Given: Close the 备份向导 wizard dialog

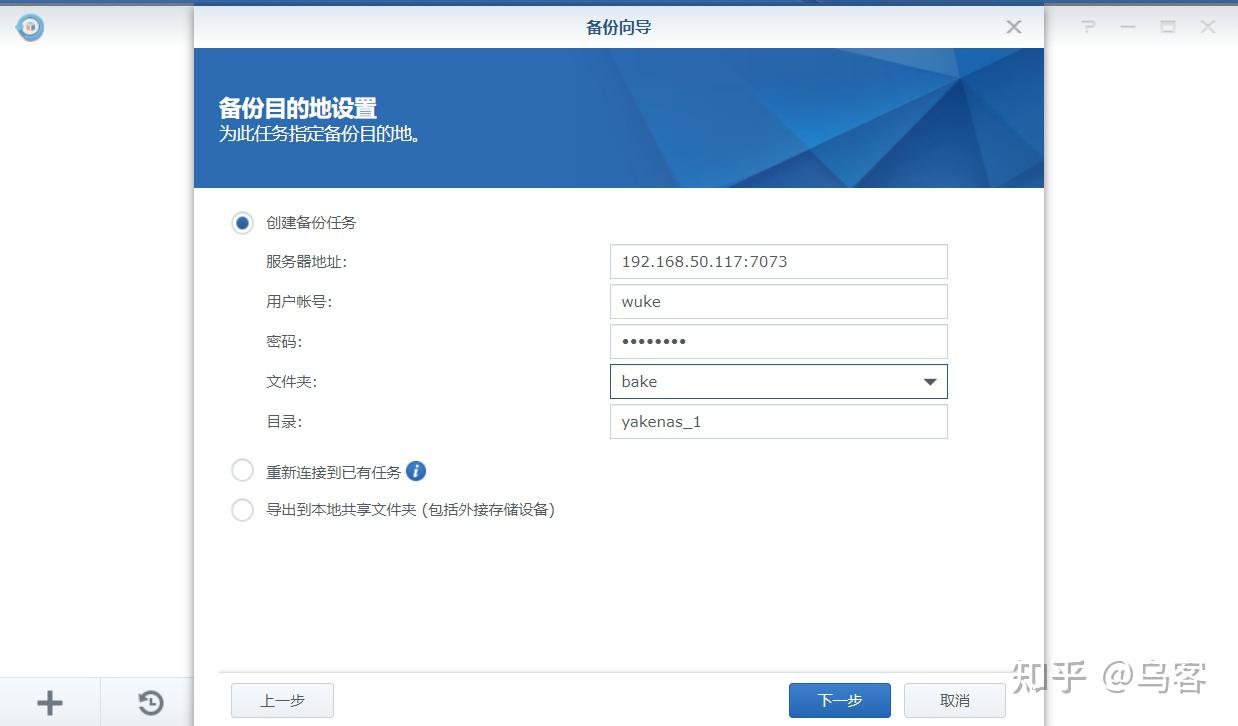Looking at the screenshot, I should (1013, 27).
